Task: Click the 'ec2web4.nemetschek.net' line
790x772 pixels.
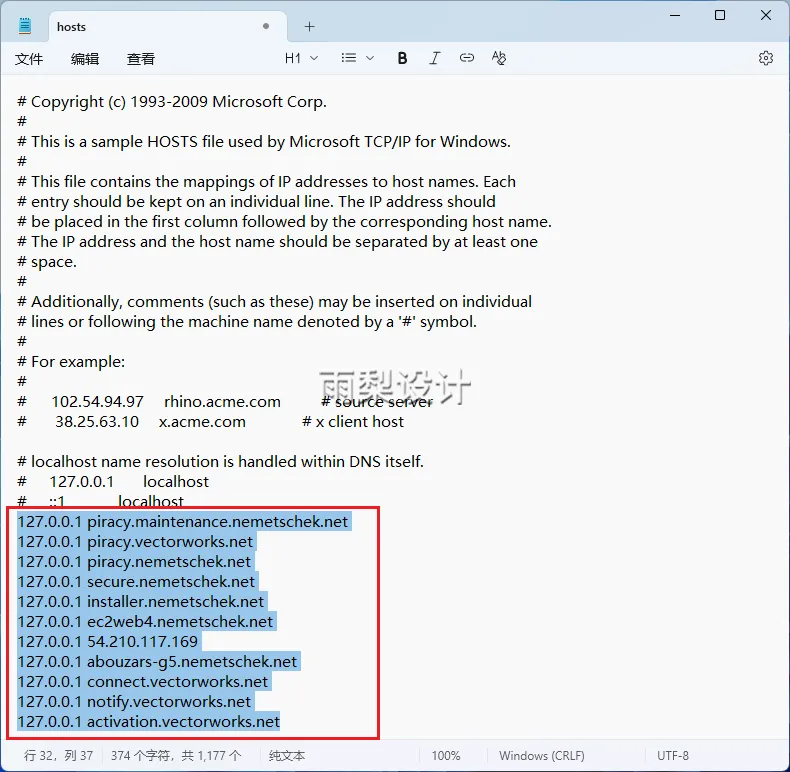Action: (145, 622)
